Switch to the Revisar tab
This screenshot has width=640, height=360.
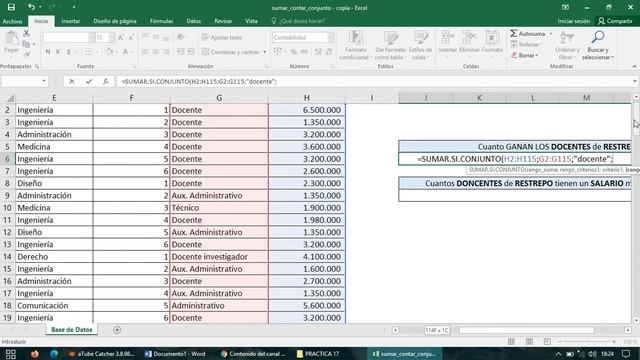coord(223,21)
